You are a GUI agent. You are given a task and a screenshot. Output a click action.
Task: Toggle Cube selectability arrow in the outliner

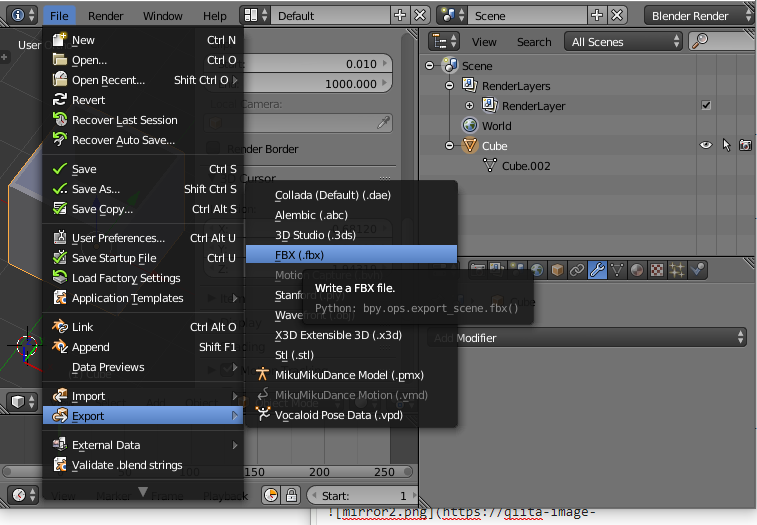727,145
